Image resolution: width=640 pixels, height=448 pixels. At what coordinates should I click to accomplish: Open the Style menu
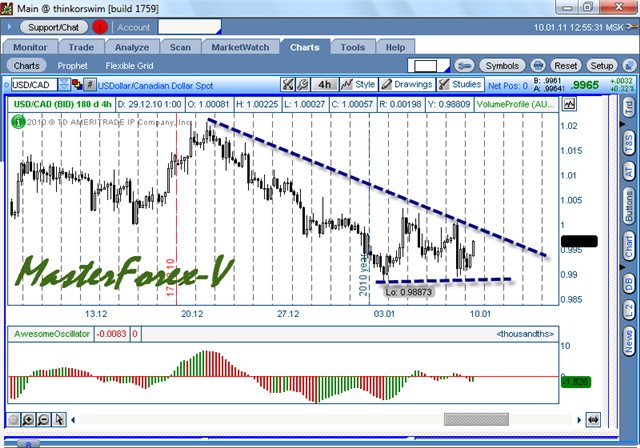(x=358, y=84)
